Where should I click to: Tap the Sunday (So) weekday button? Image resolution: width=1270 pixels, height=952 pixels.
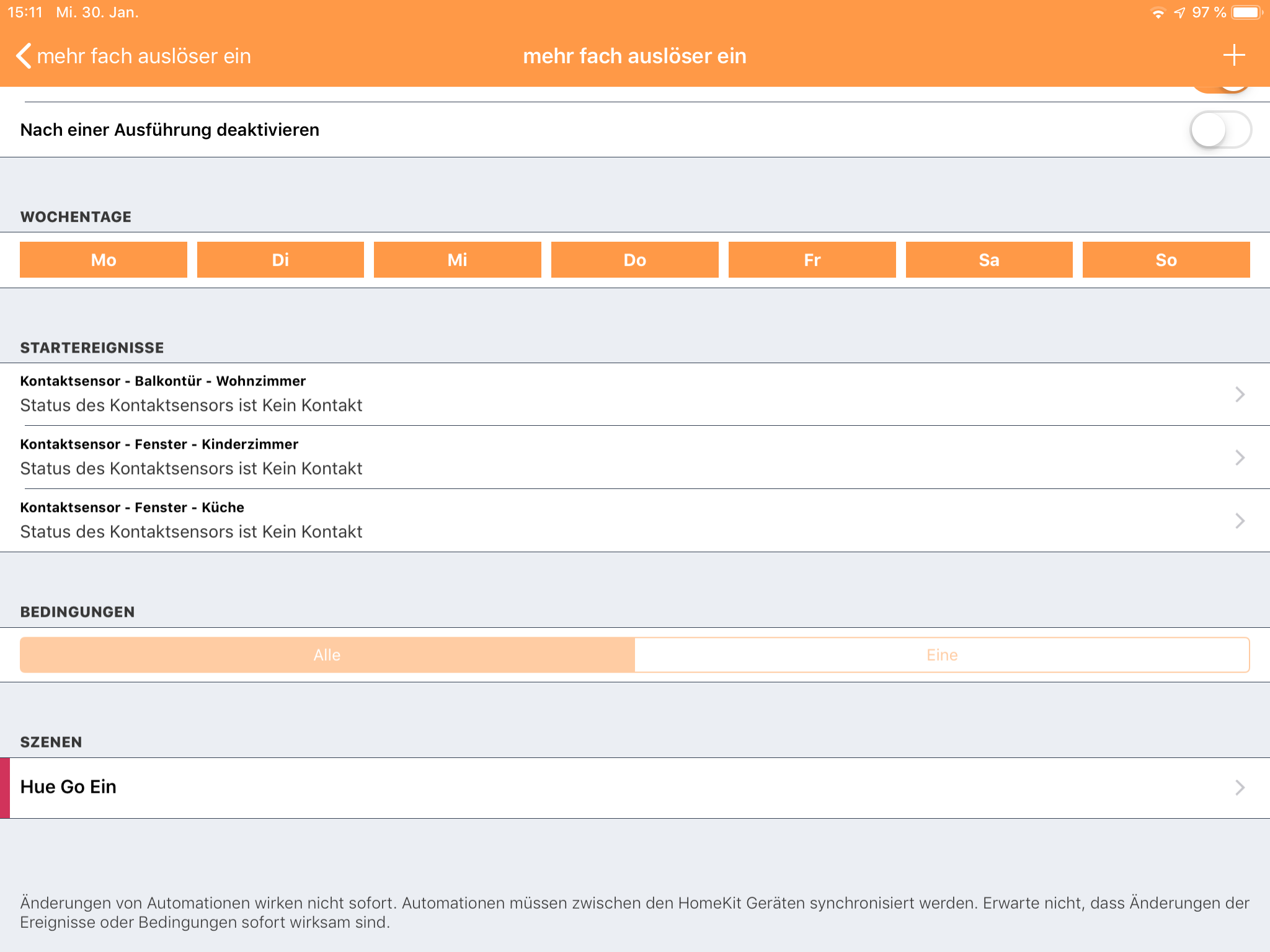tap(1166, 260)
